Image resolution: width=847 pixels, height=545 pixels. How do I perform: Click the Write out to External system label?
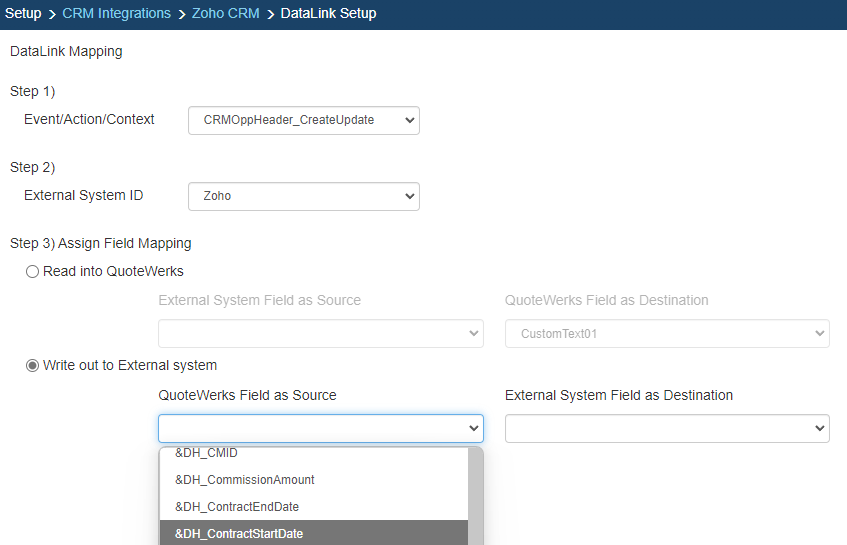tap(130, 365)
